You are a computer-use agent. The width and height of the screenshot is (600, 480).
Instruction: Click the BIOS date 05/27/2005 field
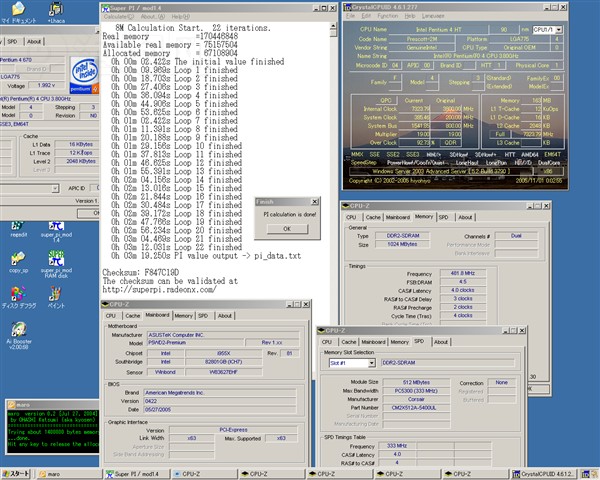coord(220,410)
